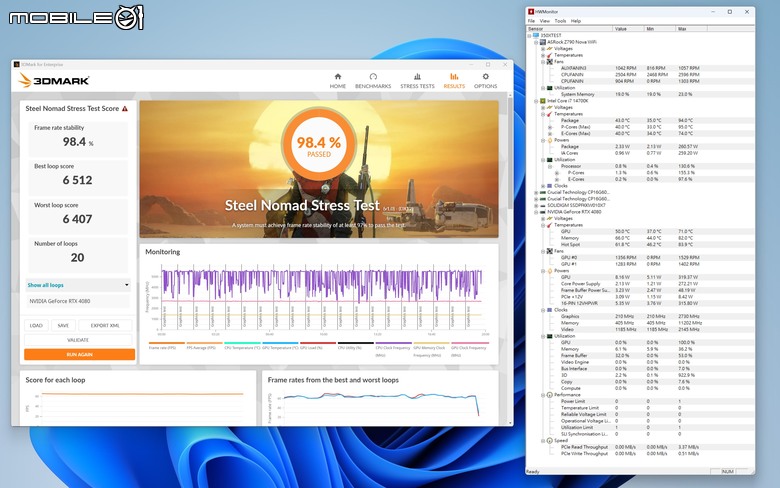Collapse the Processor utilization node
The image size is (780, 488).
pos(550,166)
